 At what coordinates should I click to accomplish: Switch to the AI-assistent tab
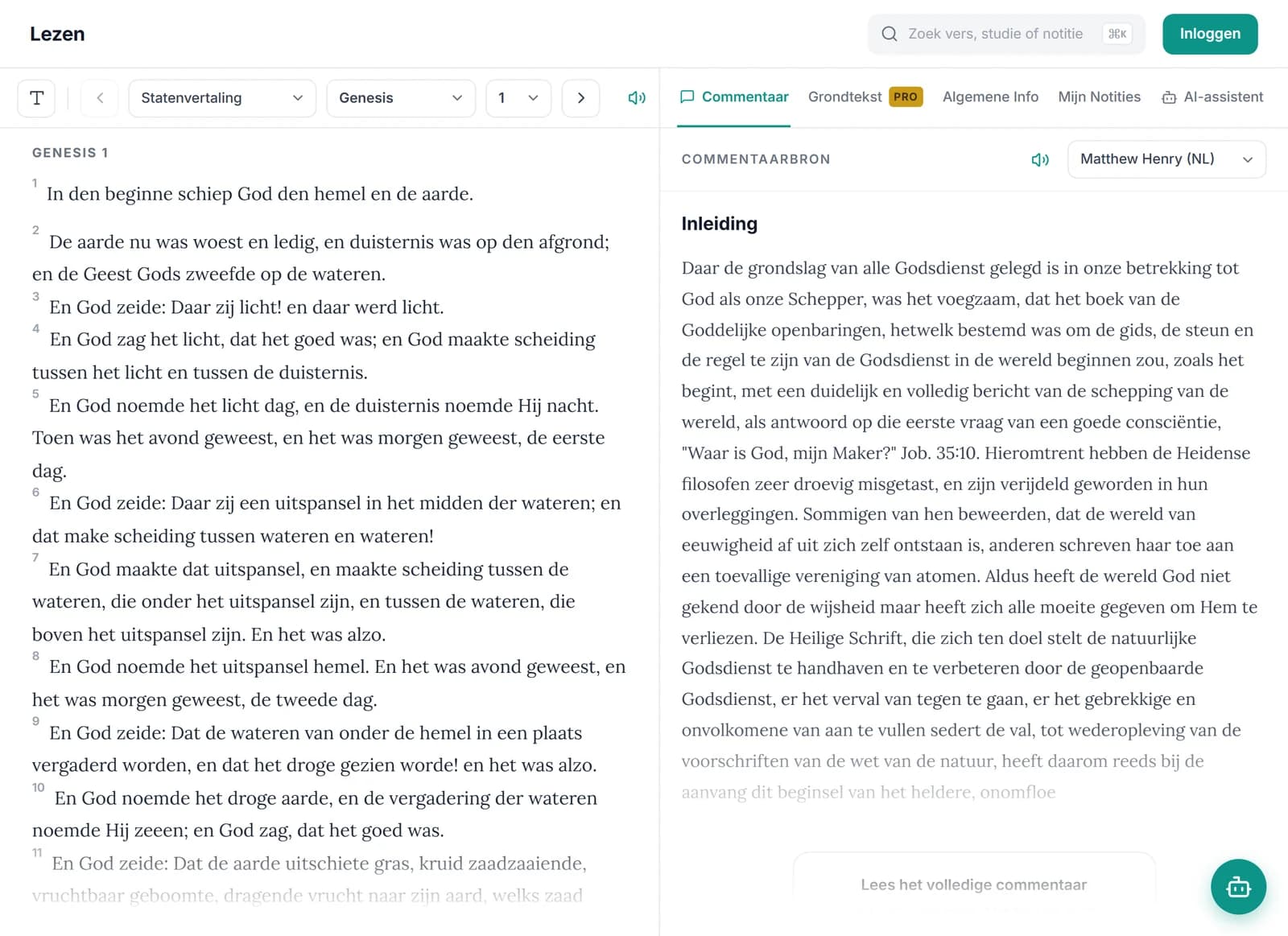[1212, 97]
